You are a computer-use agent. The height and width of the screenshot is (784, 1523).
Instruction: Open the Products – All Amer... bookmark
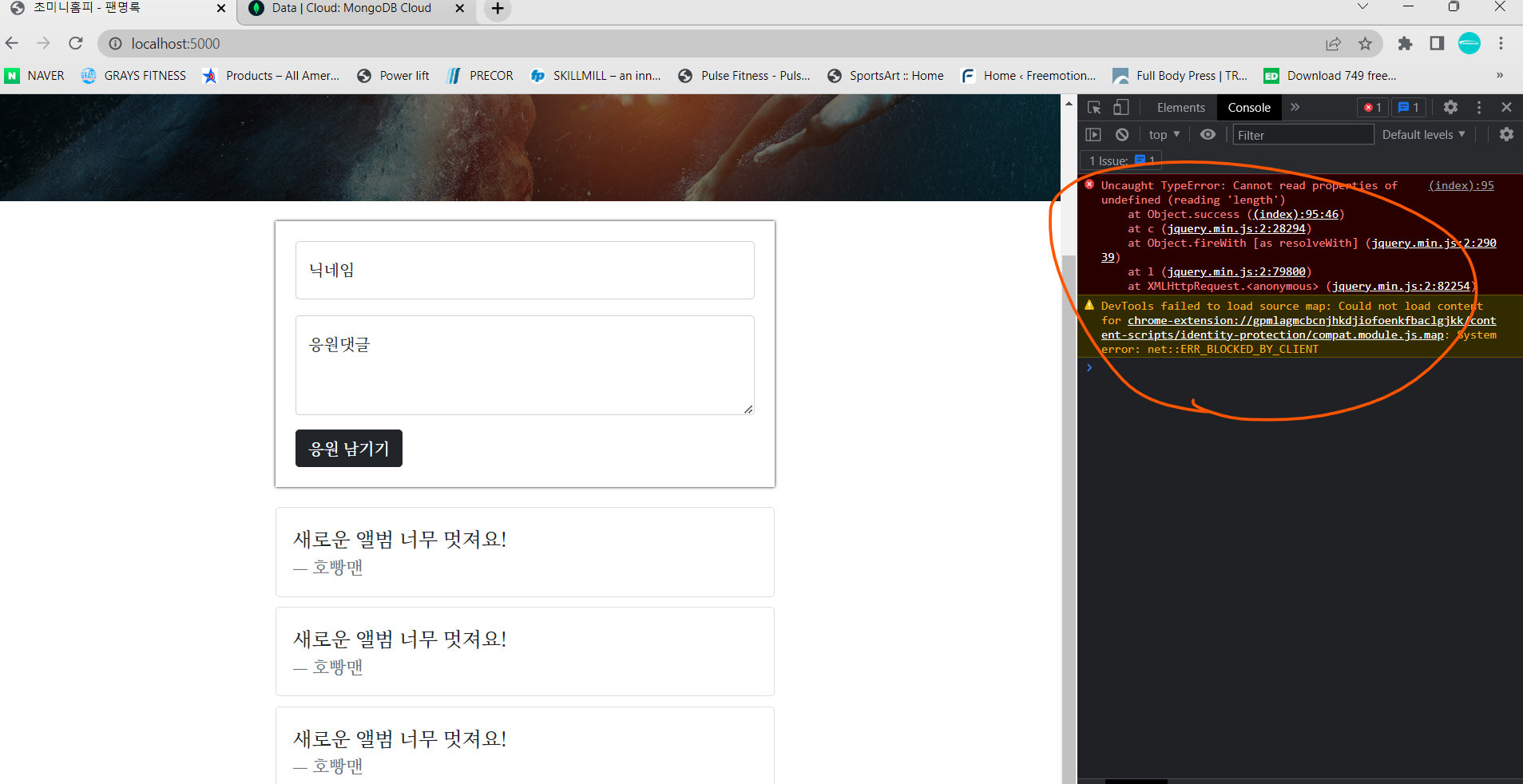272,76
